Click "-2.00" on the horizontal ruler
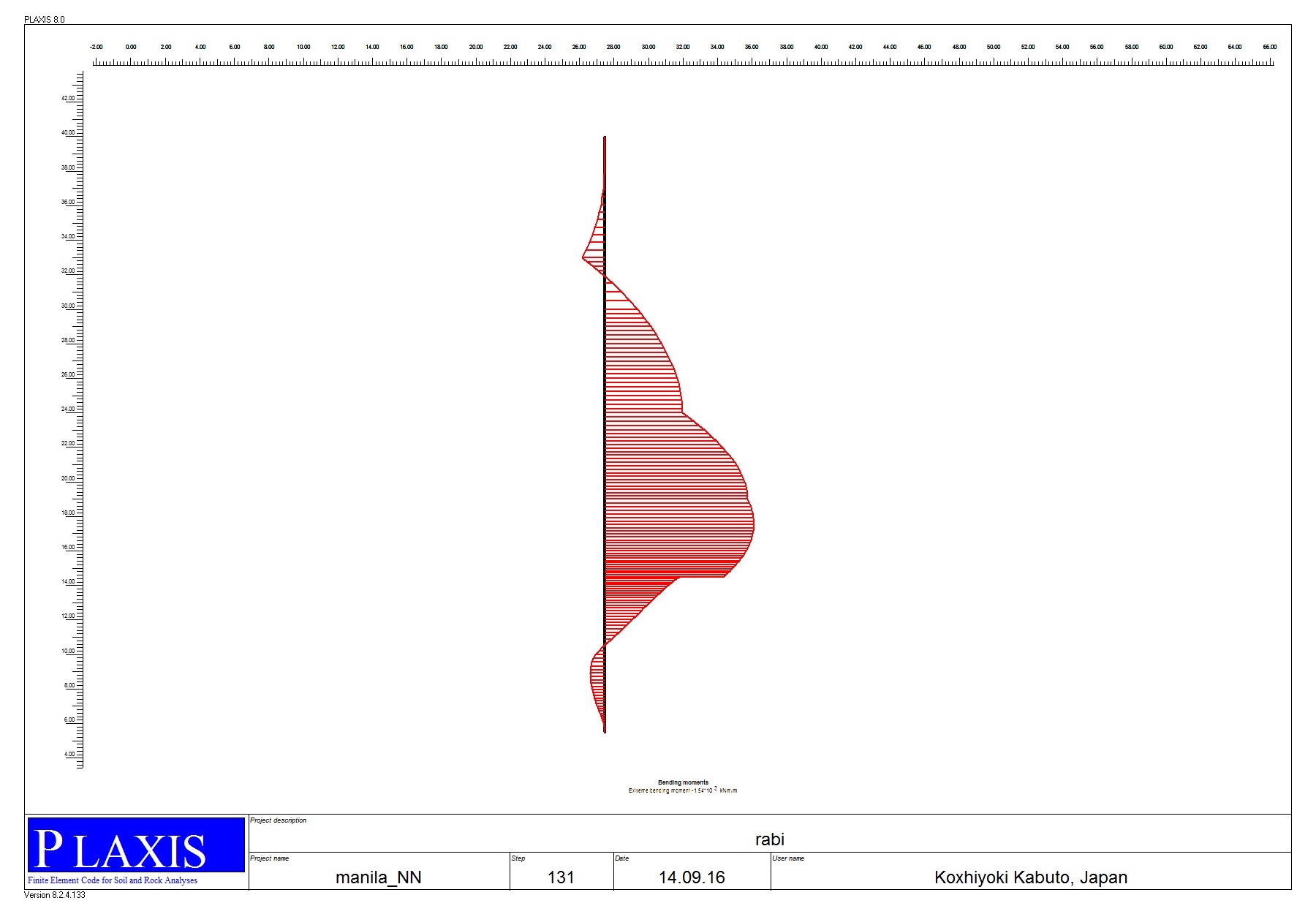The height and width of the screenshot is (914, 1316). pyautogui.click(x=96, y=47)
